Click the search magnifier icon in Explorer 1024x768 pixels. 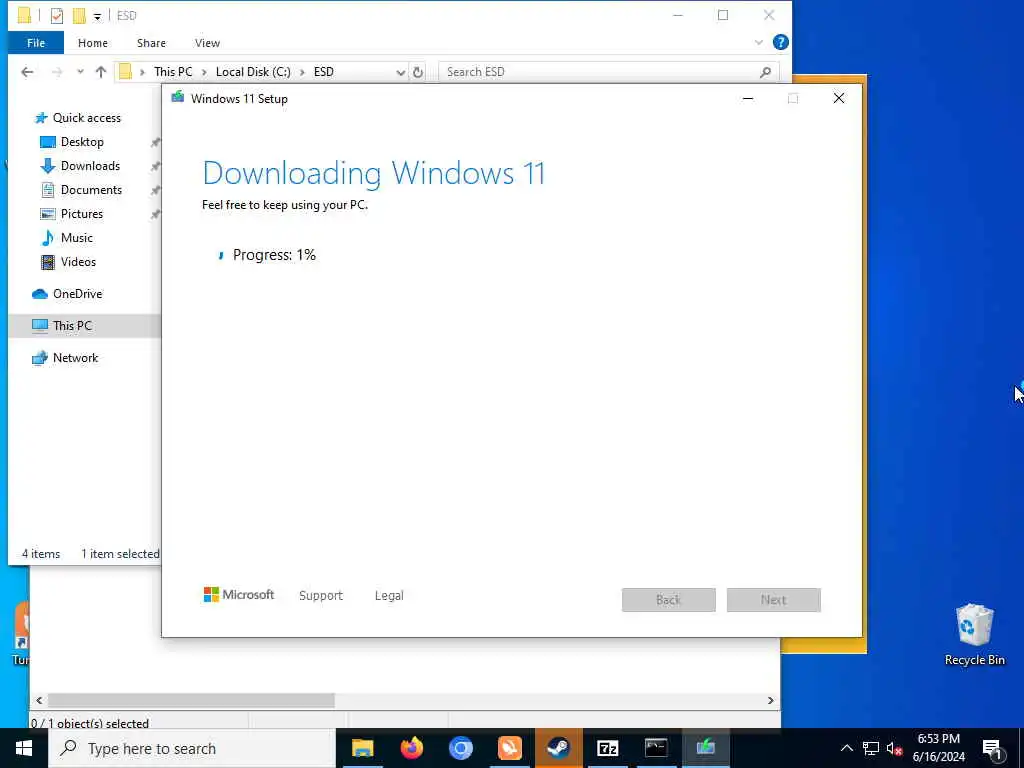(x=765, y=72)
